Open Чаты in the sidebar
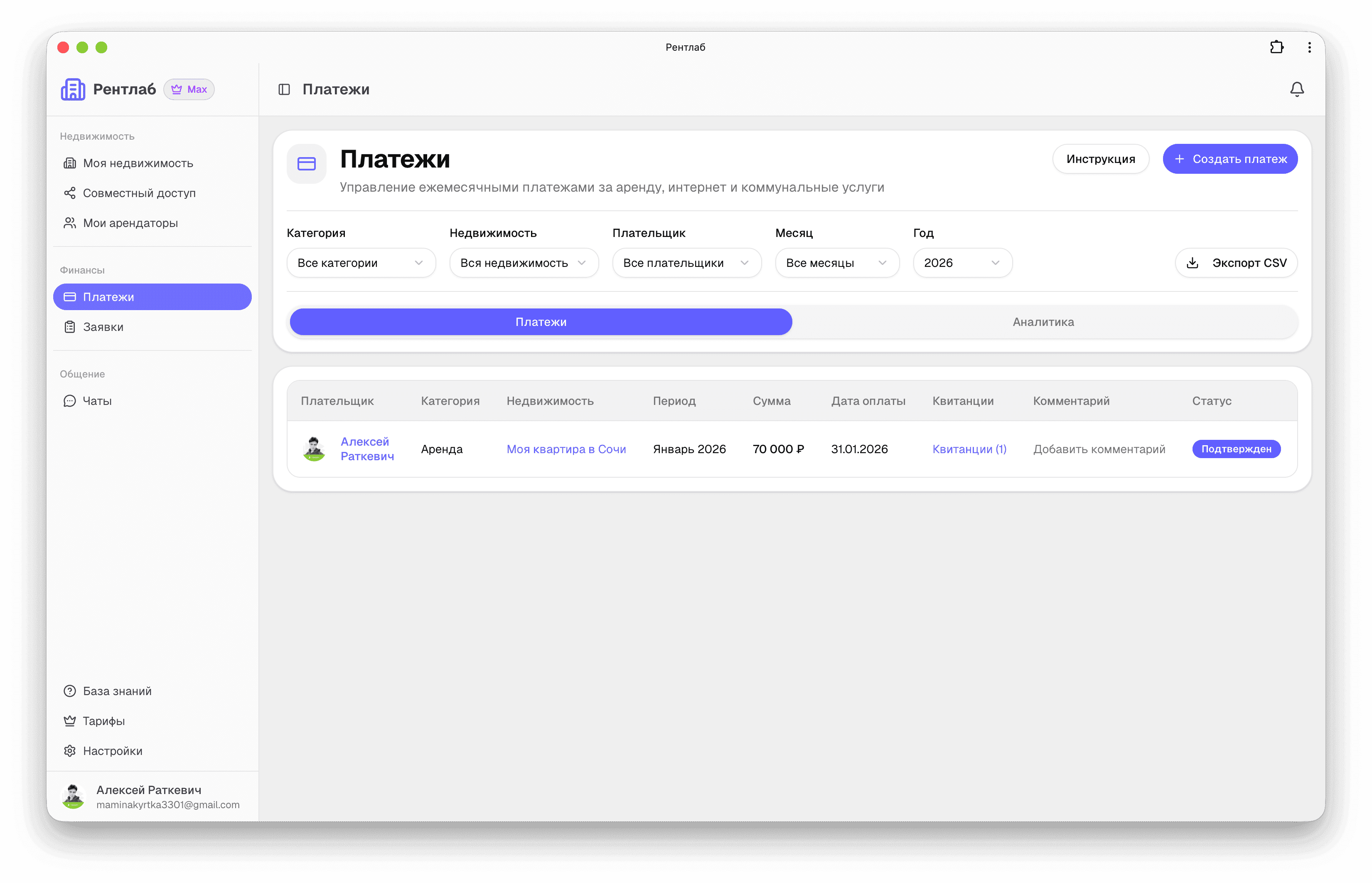 (x=97, y=401)
